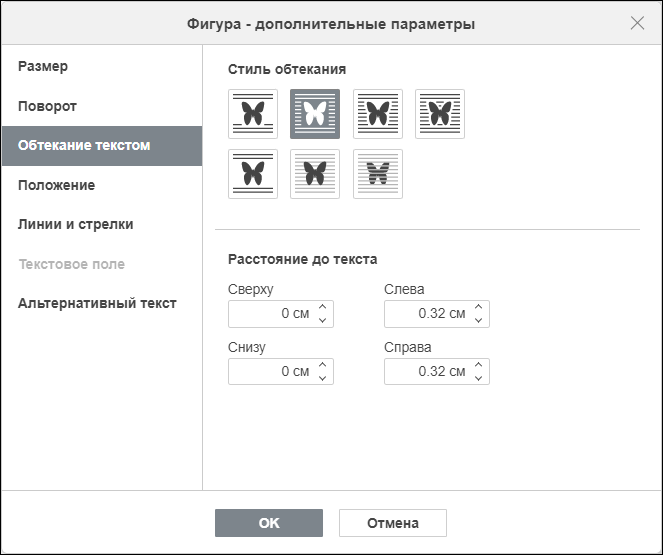Increase the Сверху value with up arrow
This screenshot has width=663, height=555.
click(323, 307)
